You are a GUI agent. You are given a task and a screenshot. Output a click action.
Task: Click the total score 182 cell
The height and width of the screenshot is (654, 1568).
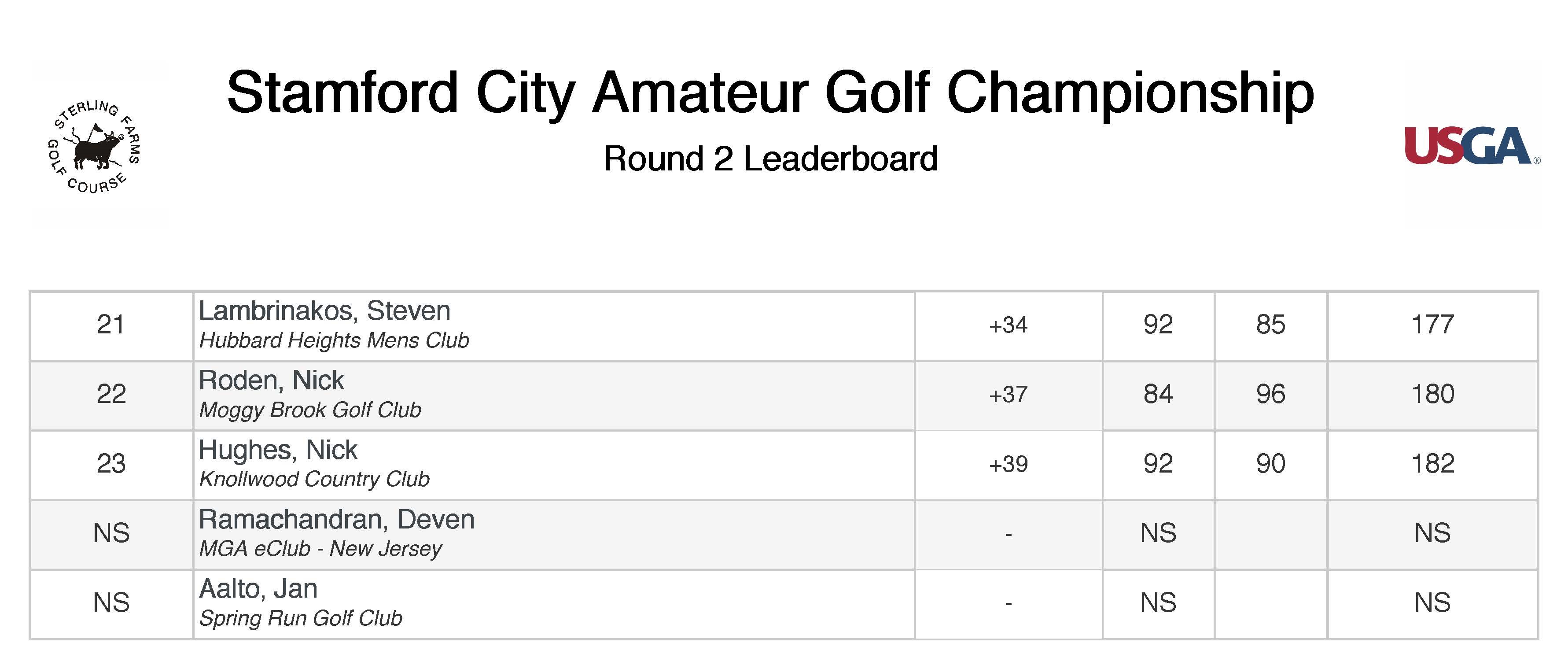tap(1433, 464)
